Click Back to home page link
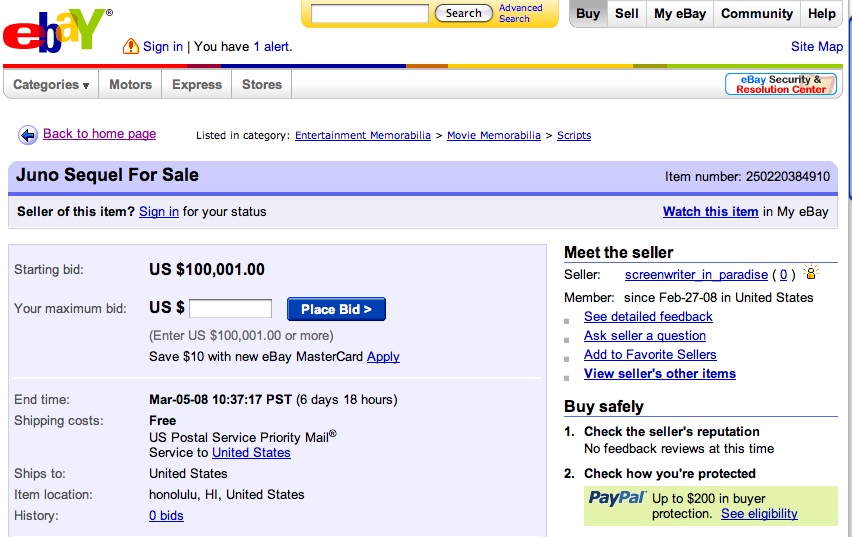Screen dimensions: 852x537 pyautogui.click(x=99, y=134)
